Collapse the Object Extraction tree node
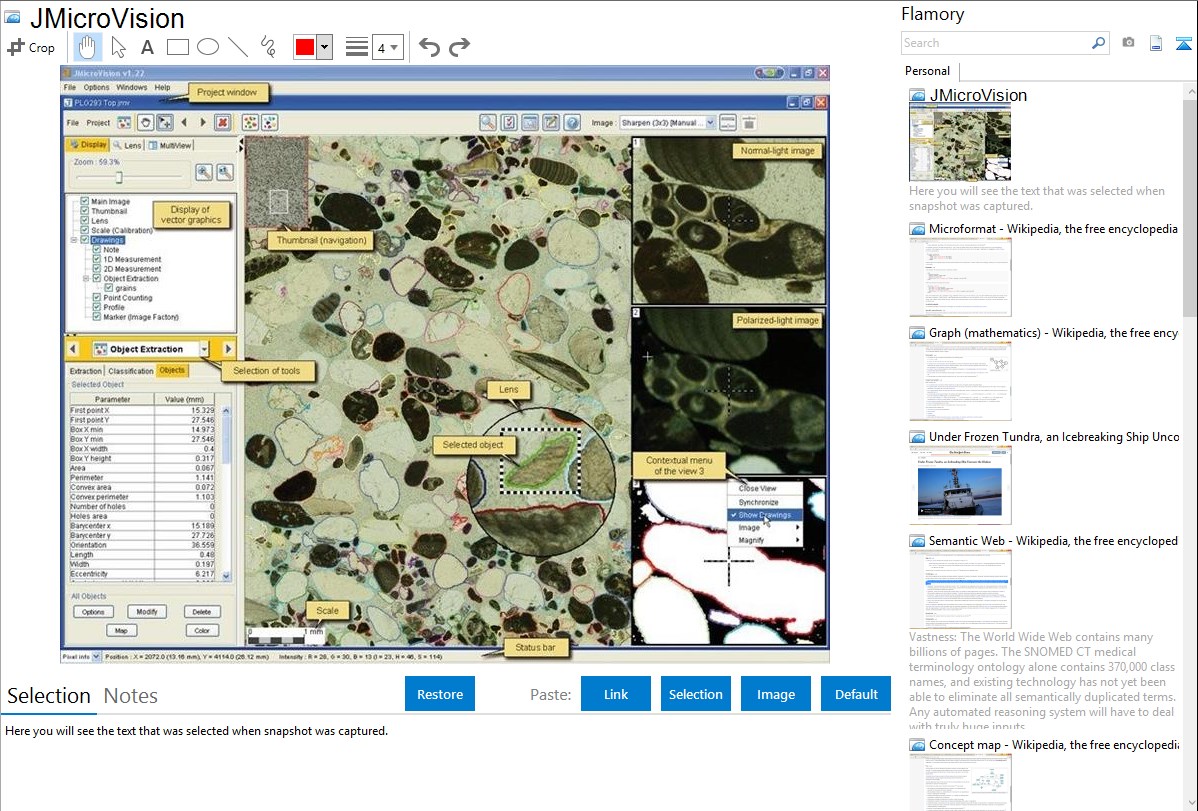The width and height of the screenshot is (1198, 811). (86, 278)
